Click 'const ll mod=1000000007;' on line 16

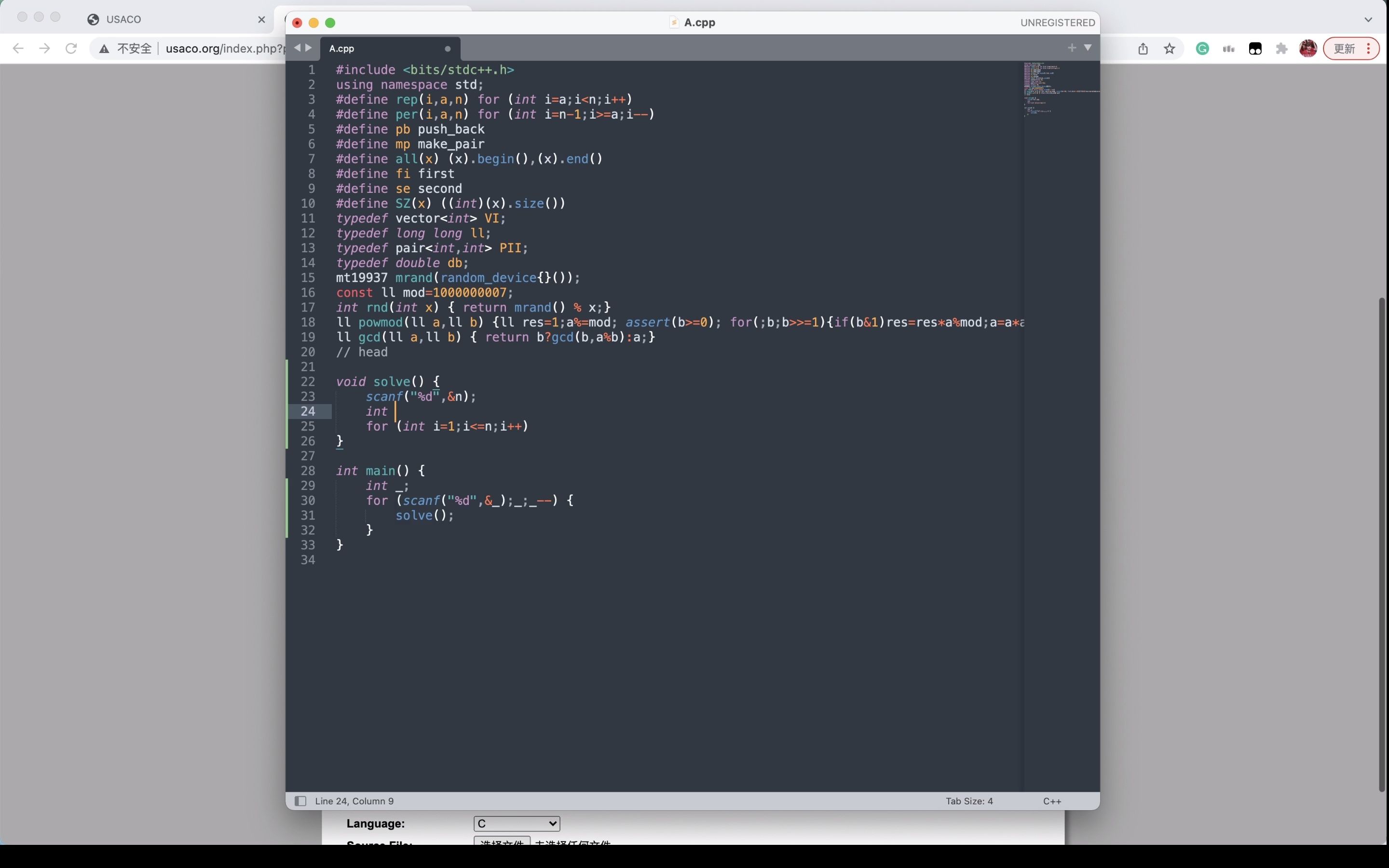point(425,293)
